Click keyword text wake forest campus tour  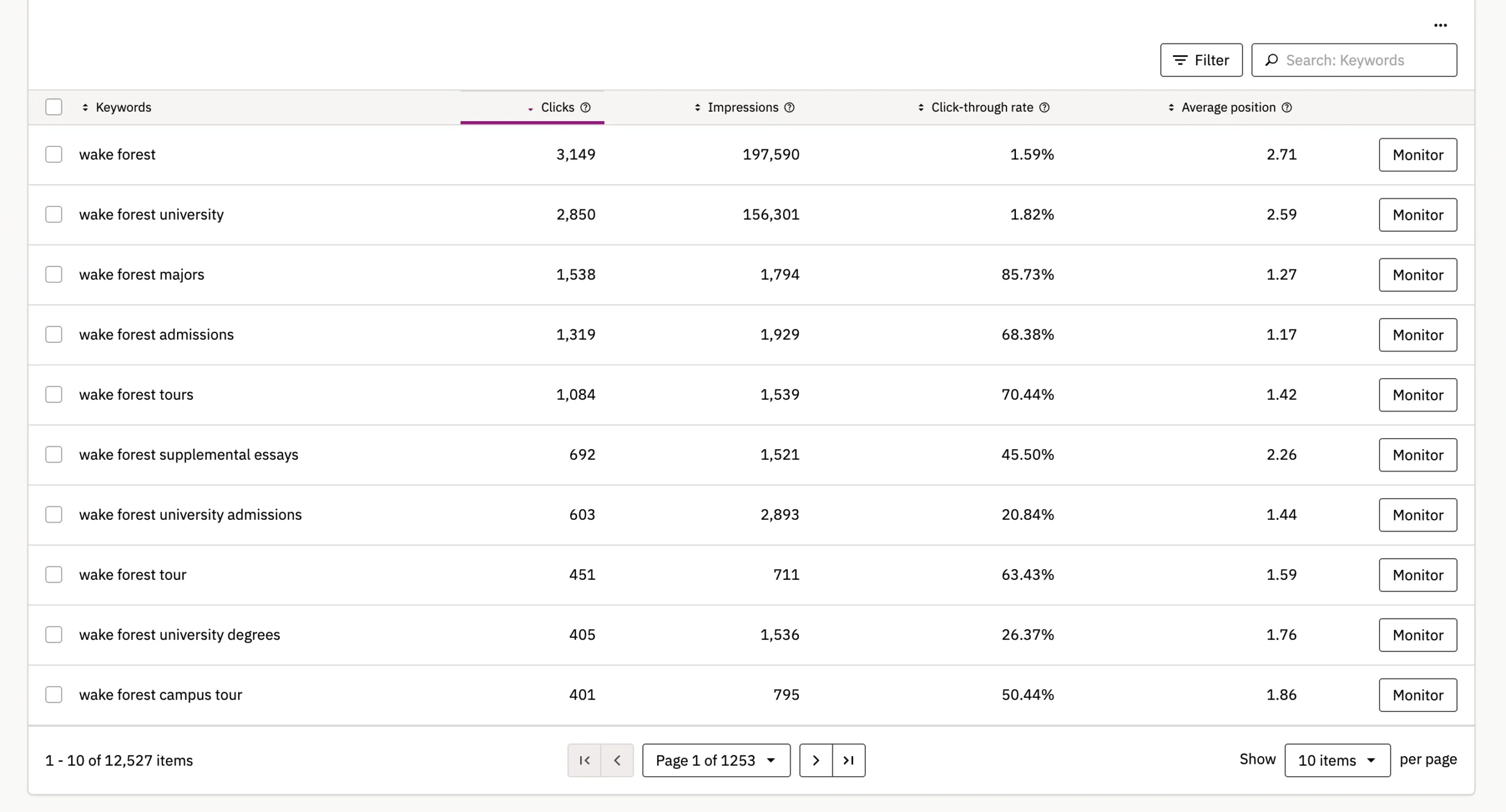(161, 694)
